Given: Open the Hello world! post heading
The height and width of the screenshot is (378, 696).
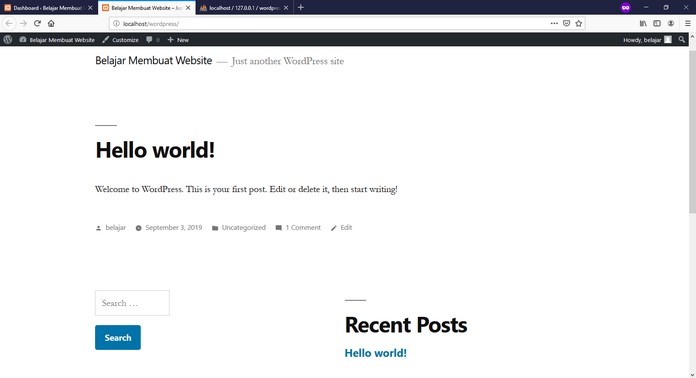Looking at the screenshot, I should pos(155,150).
